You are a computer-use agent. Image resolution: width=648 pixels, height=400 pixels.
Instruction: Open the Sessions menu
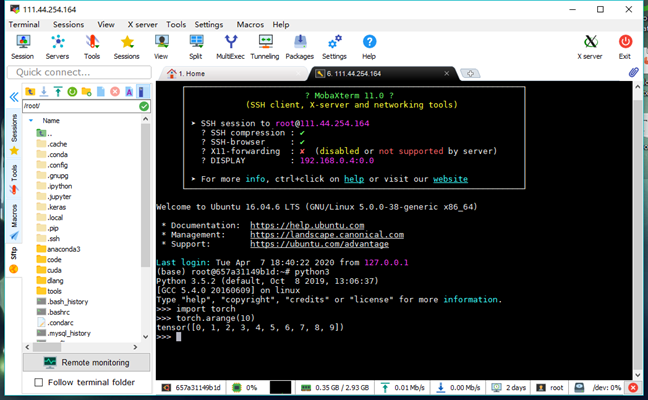click(68, 24)
